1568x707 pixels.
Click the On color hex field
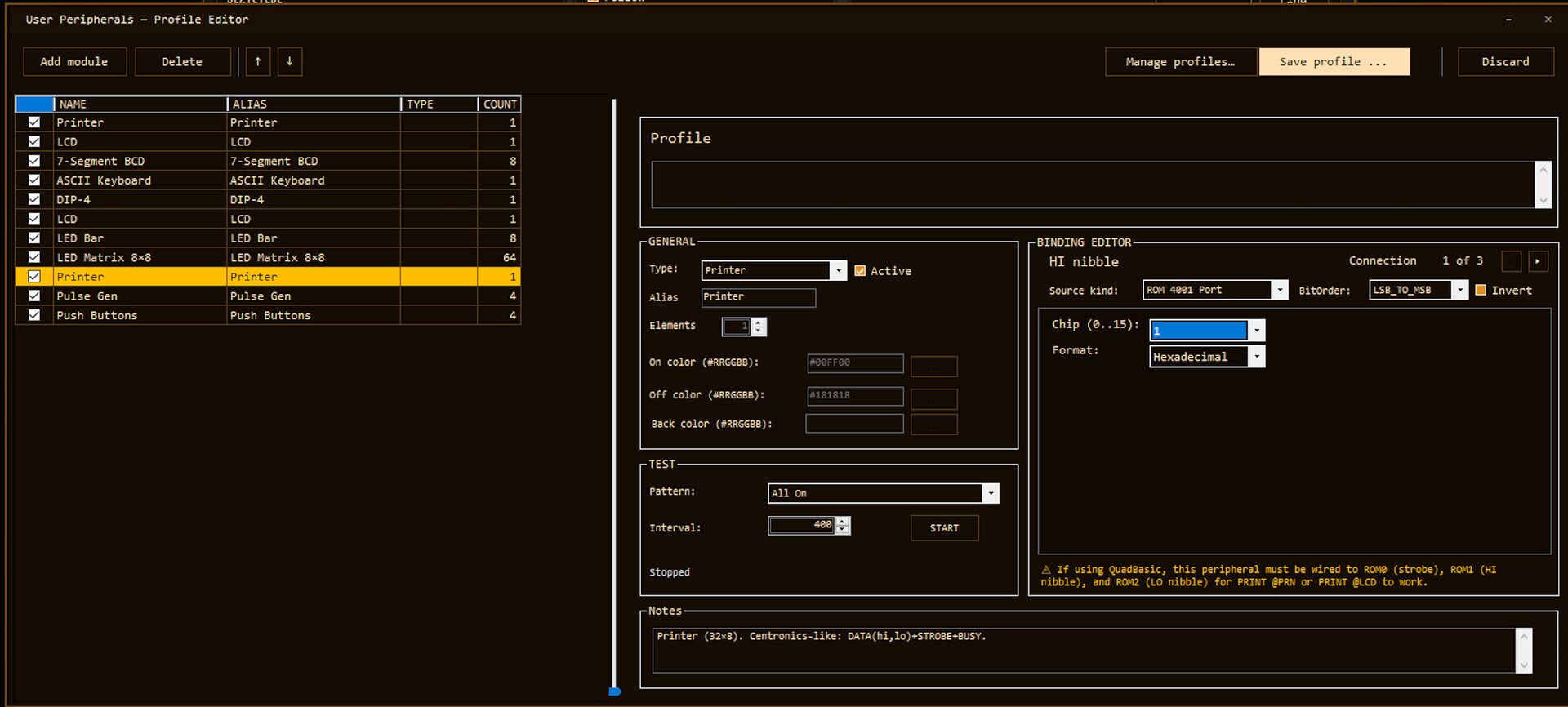[855, 362]
